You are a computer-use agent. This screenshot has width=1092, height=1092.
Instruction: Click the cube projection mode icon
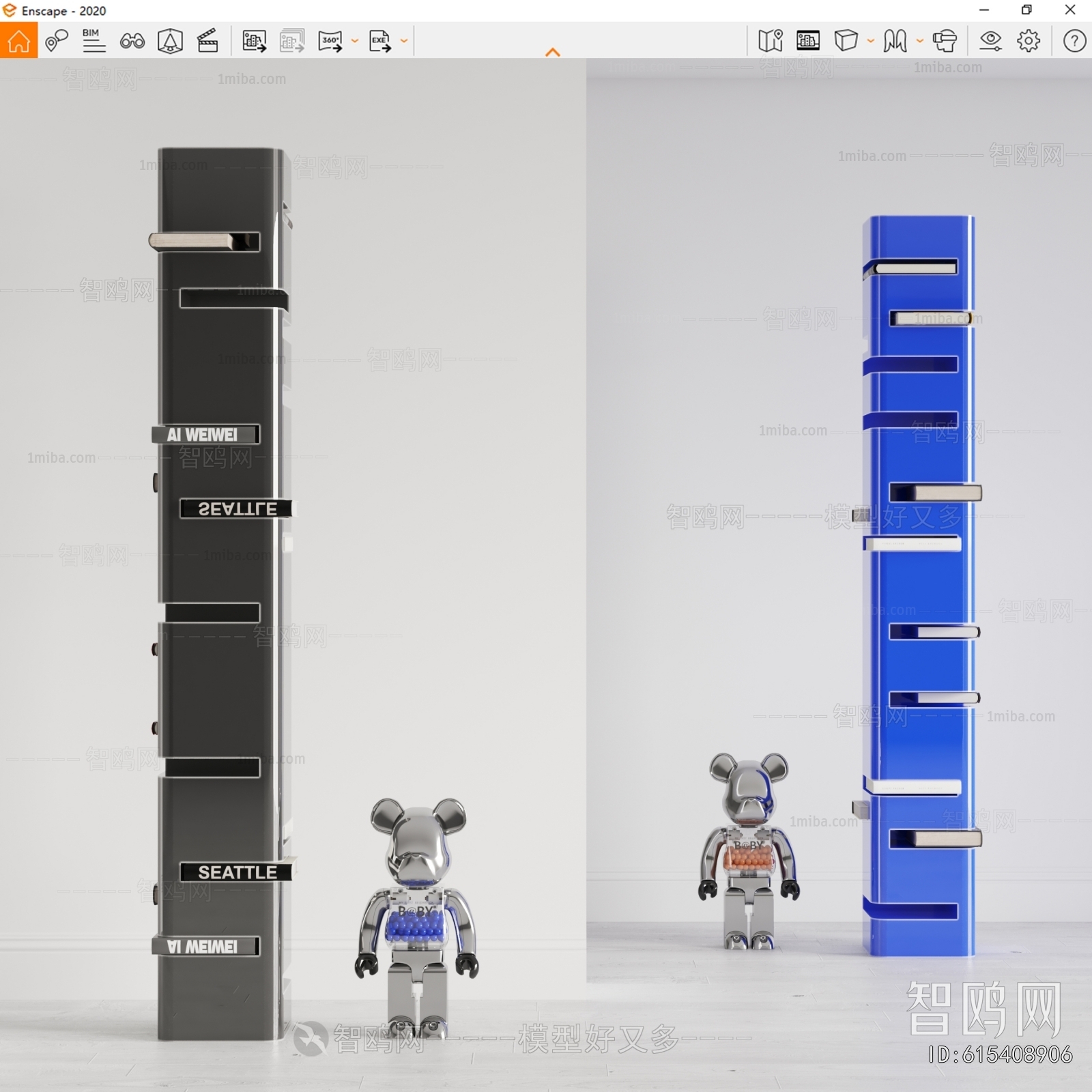tap(846, 41)
